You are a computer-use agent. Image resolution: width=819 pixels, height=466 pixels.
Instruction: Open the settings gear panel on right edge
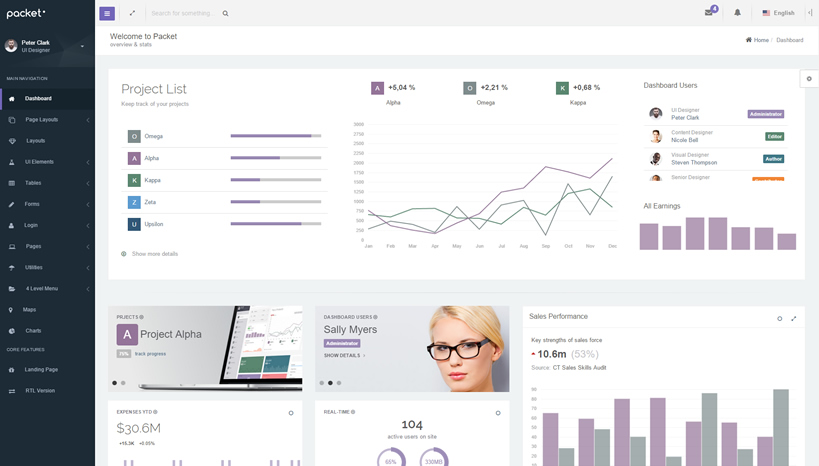click(x=809, y=78)
